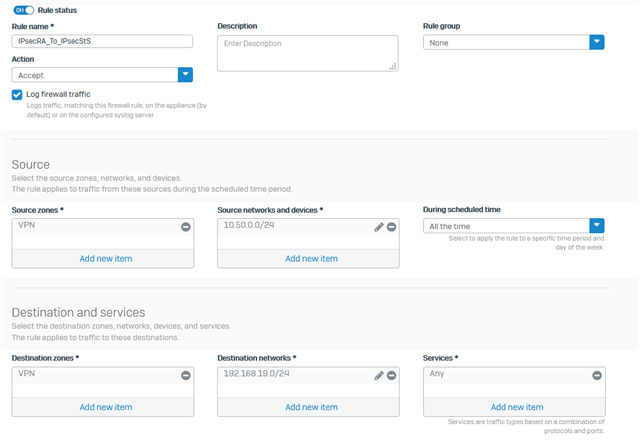Image resolution: width=640 pixels, height=445 pixels.
Task: Grab the Description box resize handle
Action: 393,67
